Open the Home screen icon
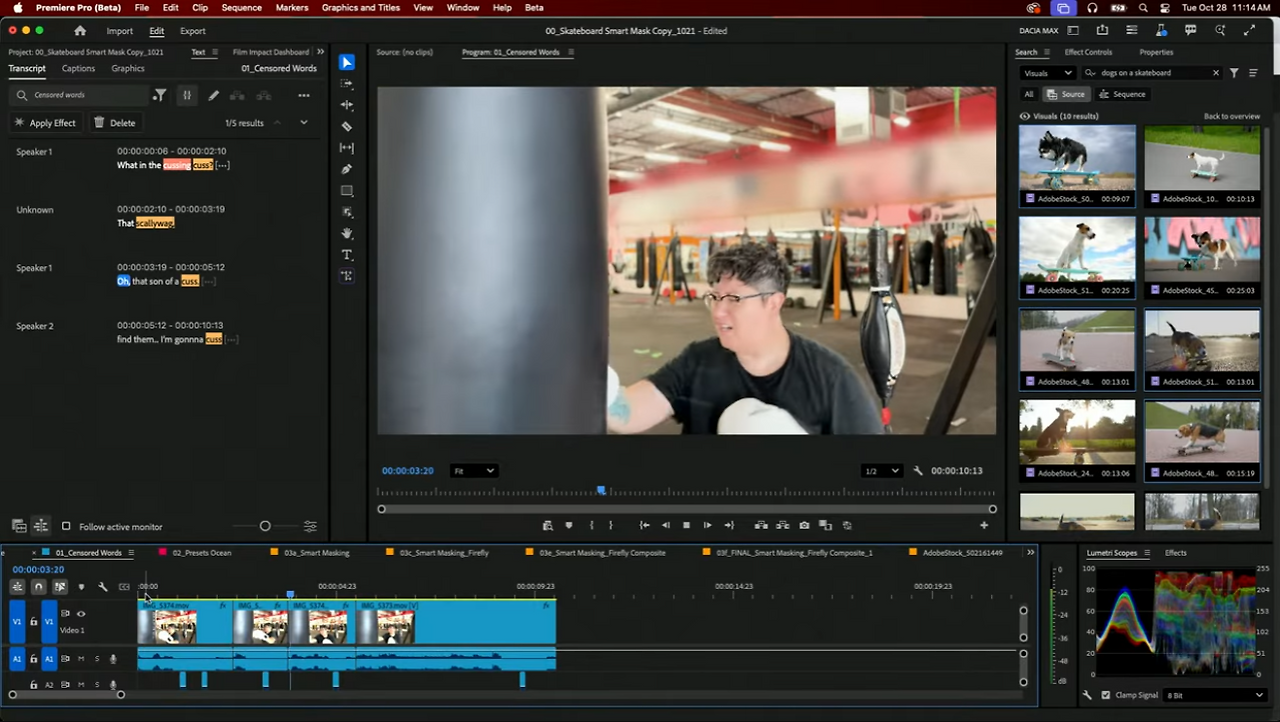 tap(80, 31)
